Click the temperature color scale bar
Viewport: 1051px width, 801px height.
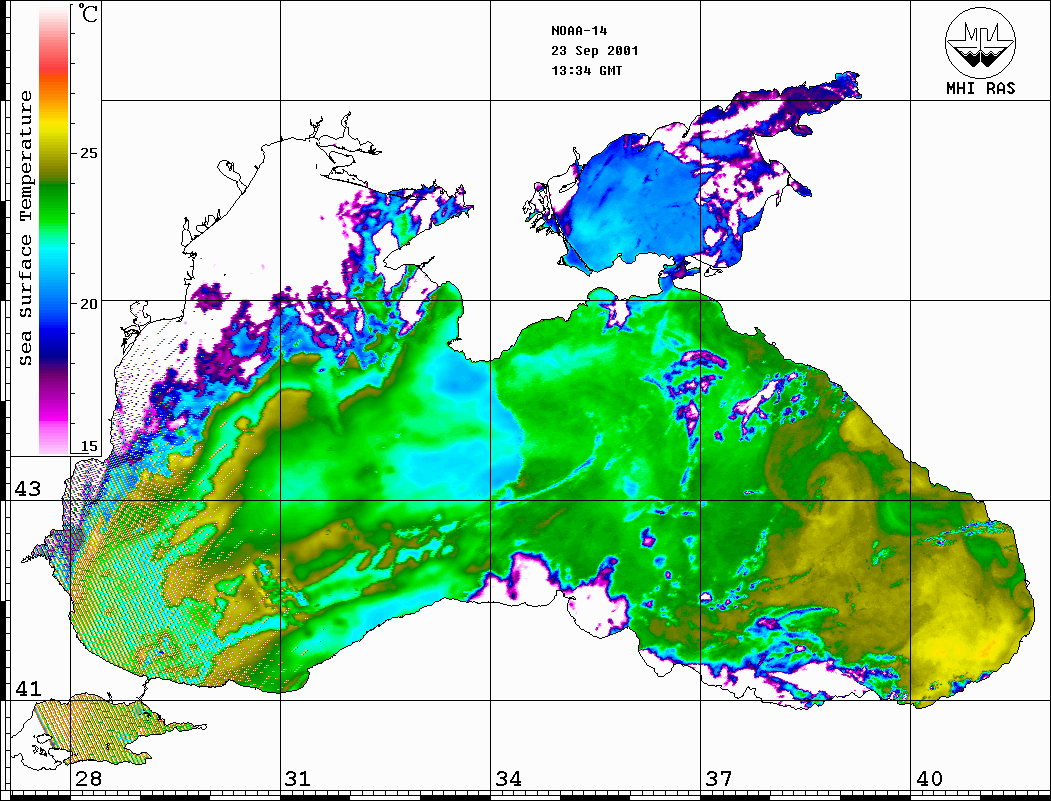click(54, 231)
